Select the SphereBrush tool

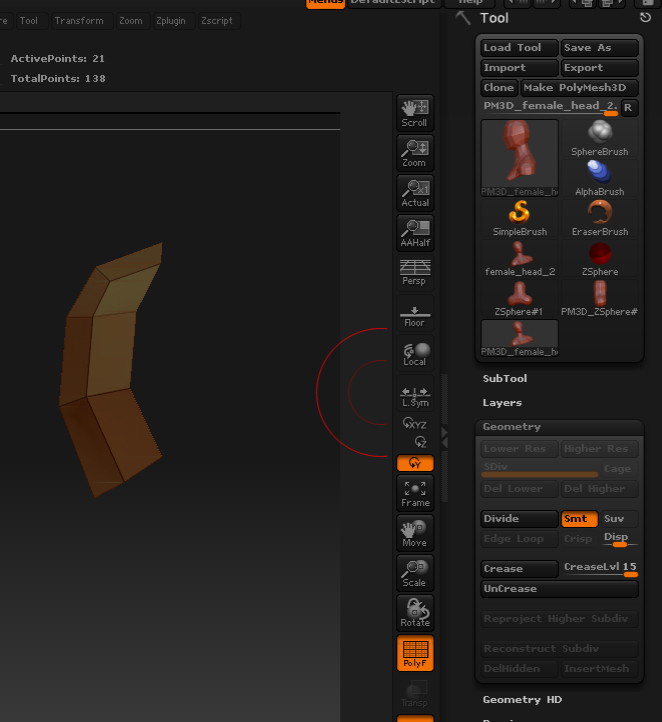[x=599, y=138]
